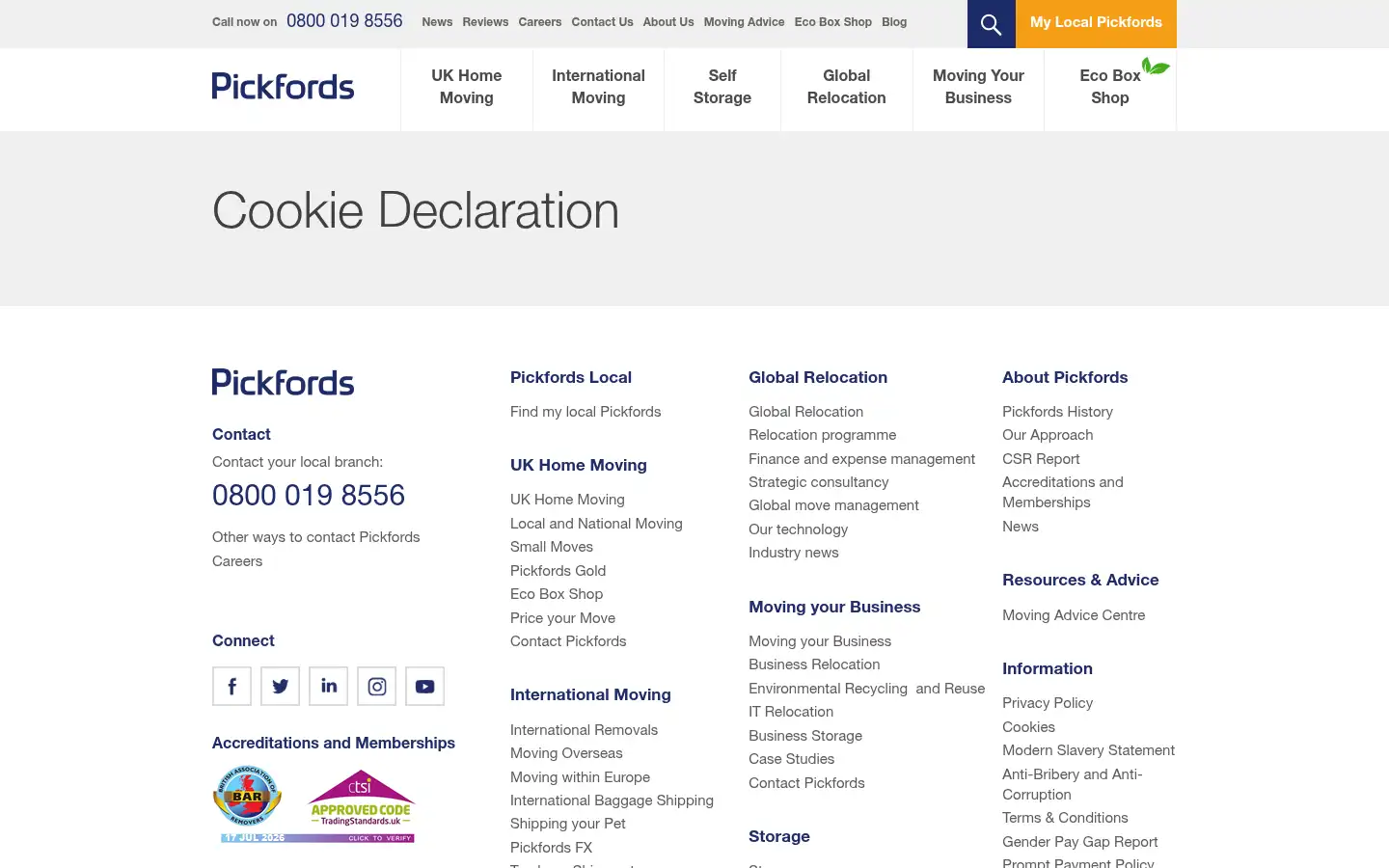Open Moving Advice Centre link
This screenshot has width=1389, height=868.
tap(1074, 615)
